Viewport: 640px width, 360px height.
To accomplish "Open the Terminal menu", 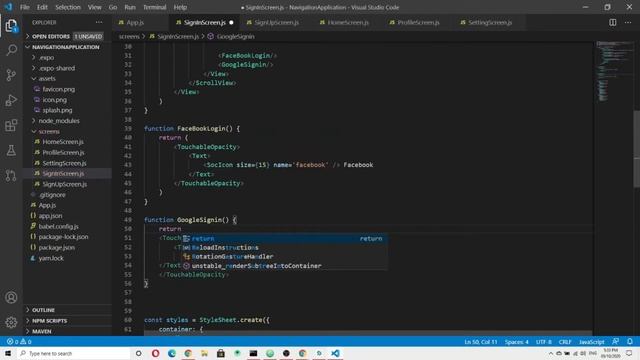I will (155, 7).
